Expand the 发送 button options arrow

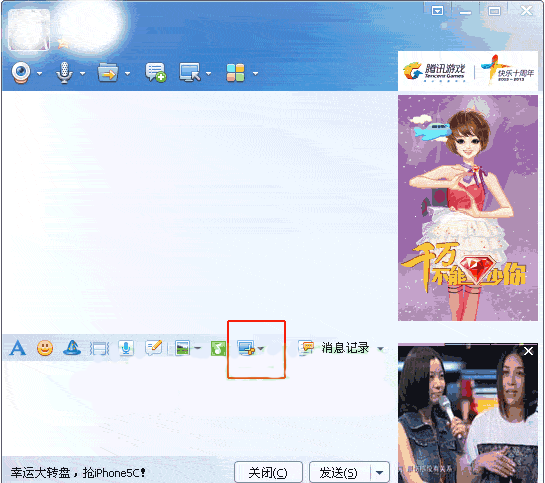tap(380, 473)
